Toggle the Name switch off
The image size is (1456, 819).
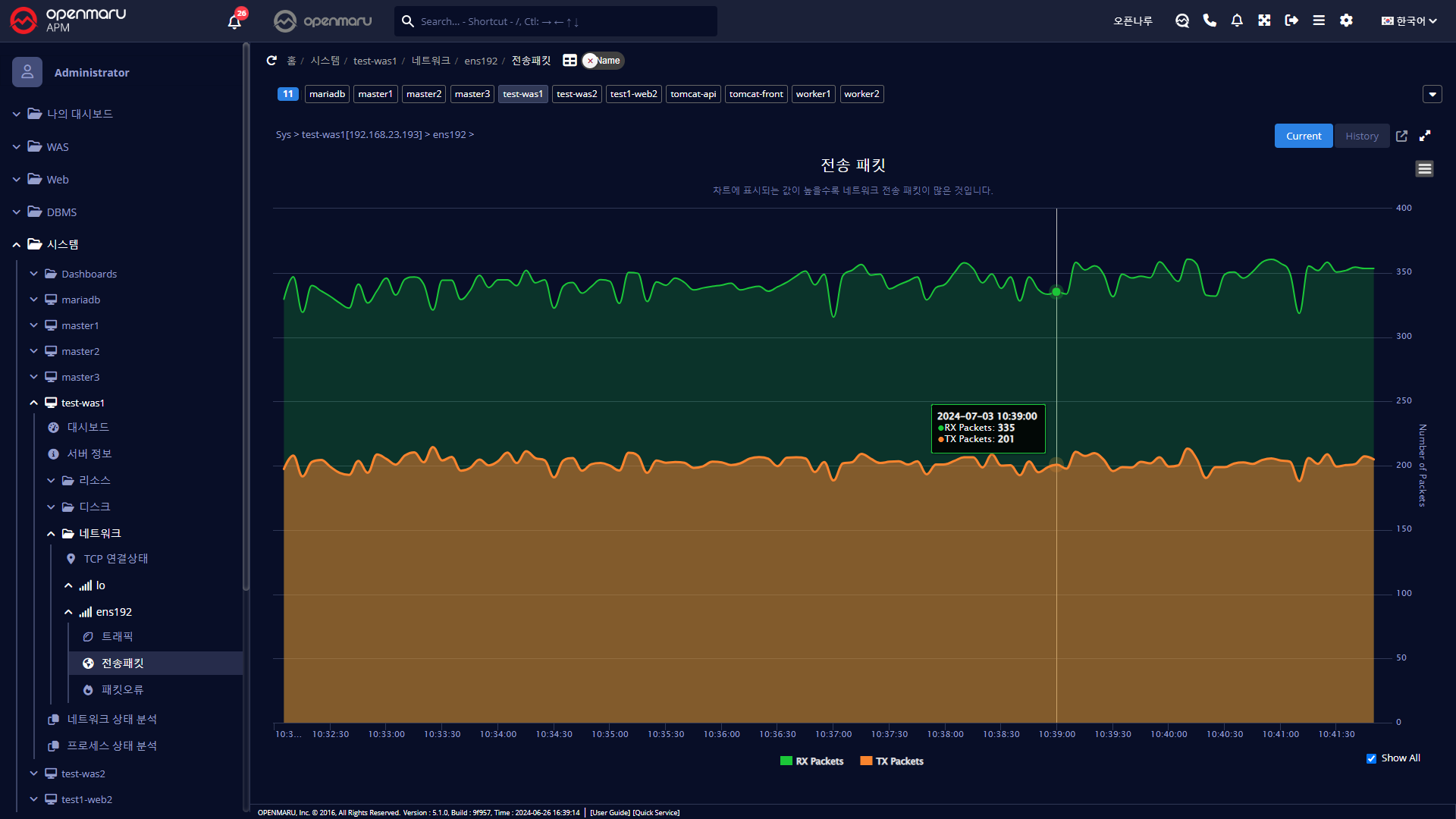point(603,61)
